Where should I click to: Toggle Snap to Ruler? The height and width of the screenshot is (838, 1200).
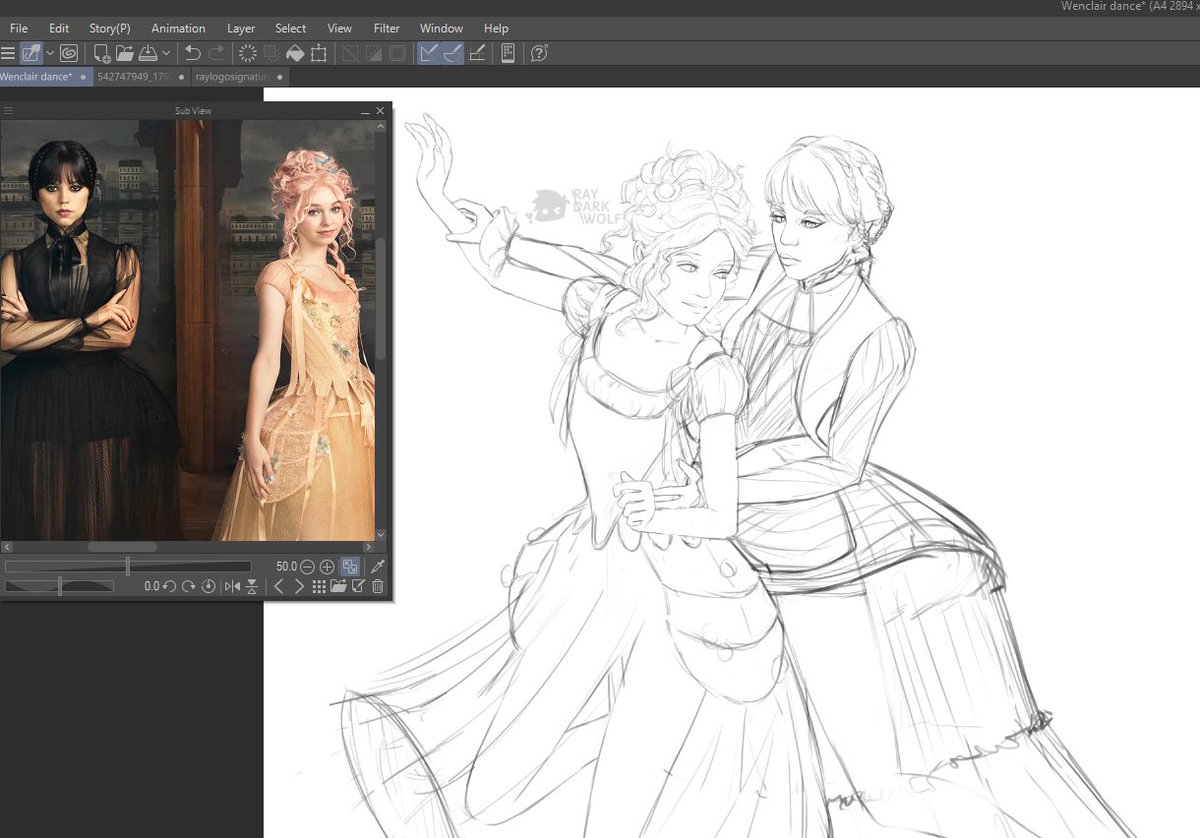(x=428, y=53)
